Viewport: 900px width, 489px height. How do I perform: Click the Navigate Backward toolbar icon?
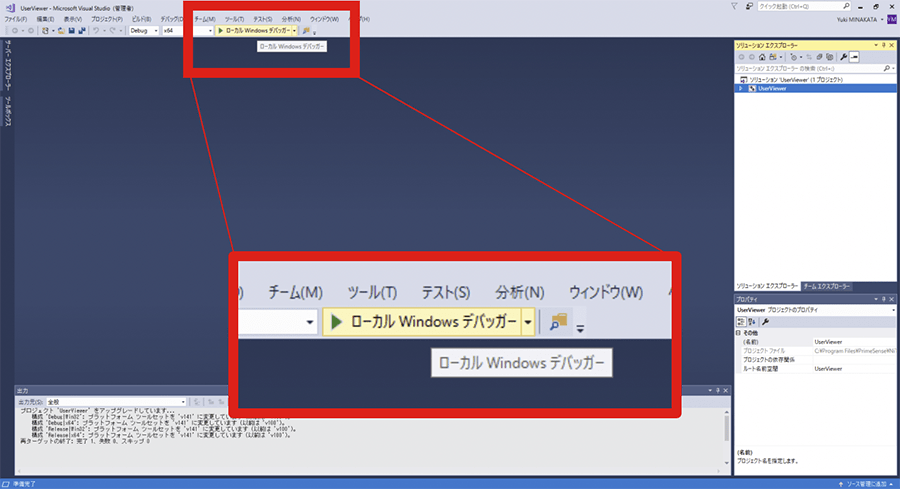[x=15, y=30]
